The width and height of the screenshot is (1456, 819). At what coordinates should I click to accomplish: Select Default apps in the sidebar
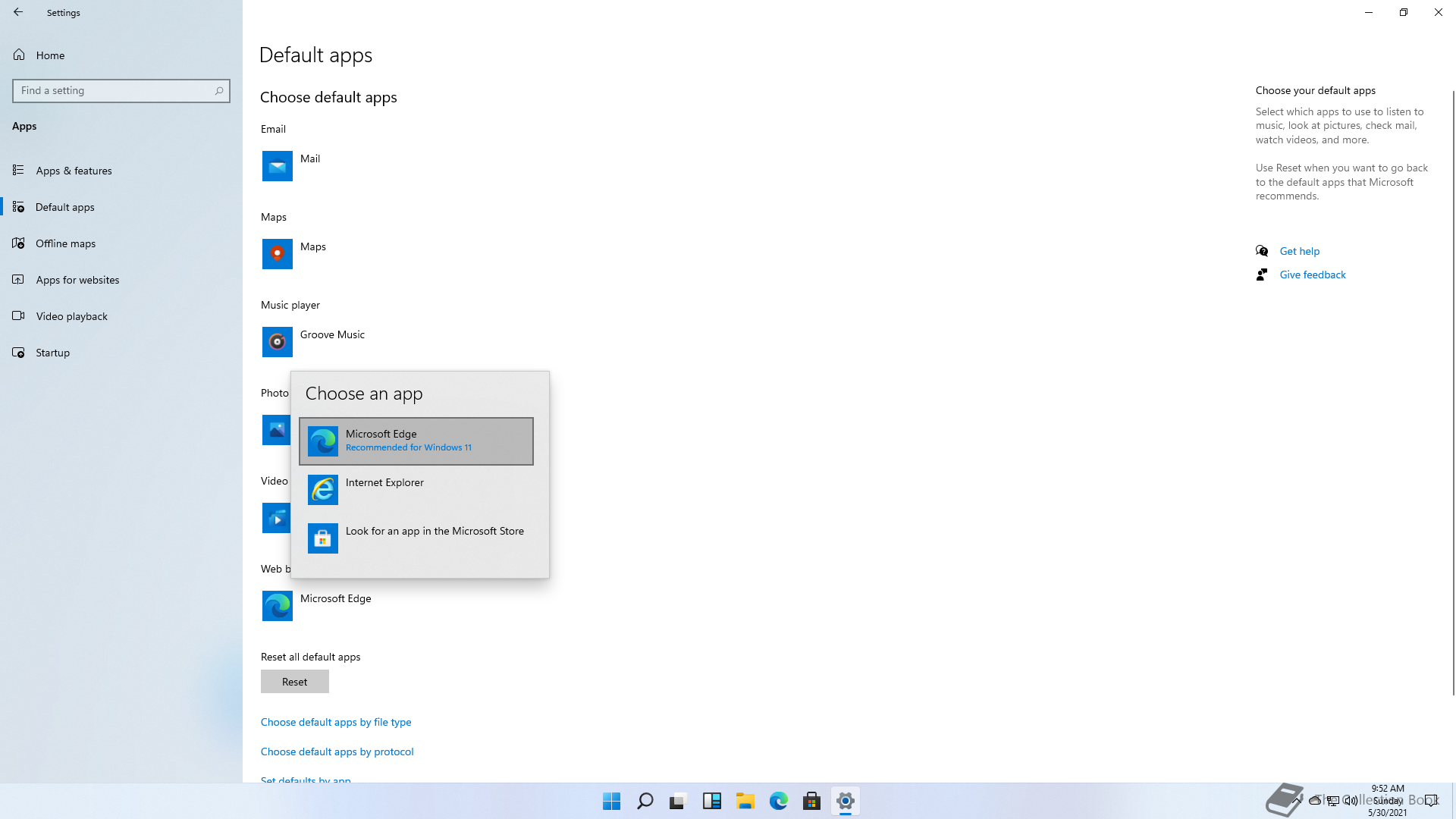121,207
